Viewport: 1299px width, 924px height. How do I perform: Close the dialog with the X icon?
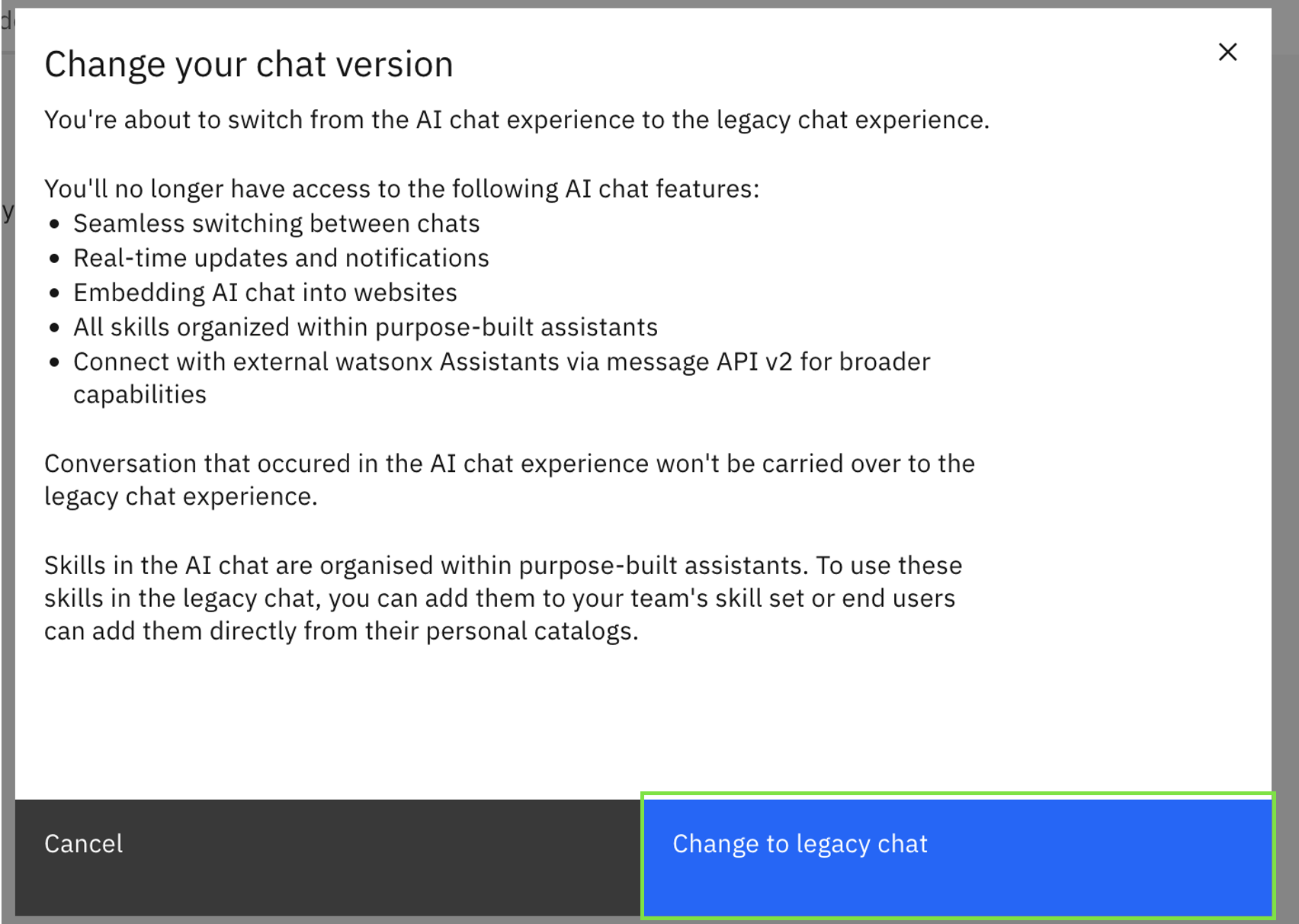click(1227, 52)
